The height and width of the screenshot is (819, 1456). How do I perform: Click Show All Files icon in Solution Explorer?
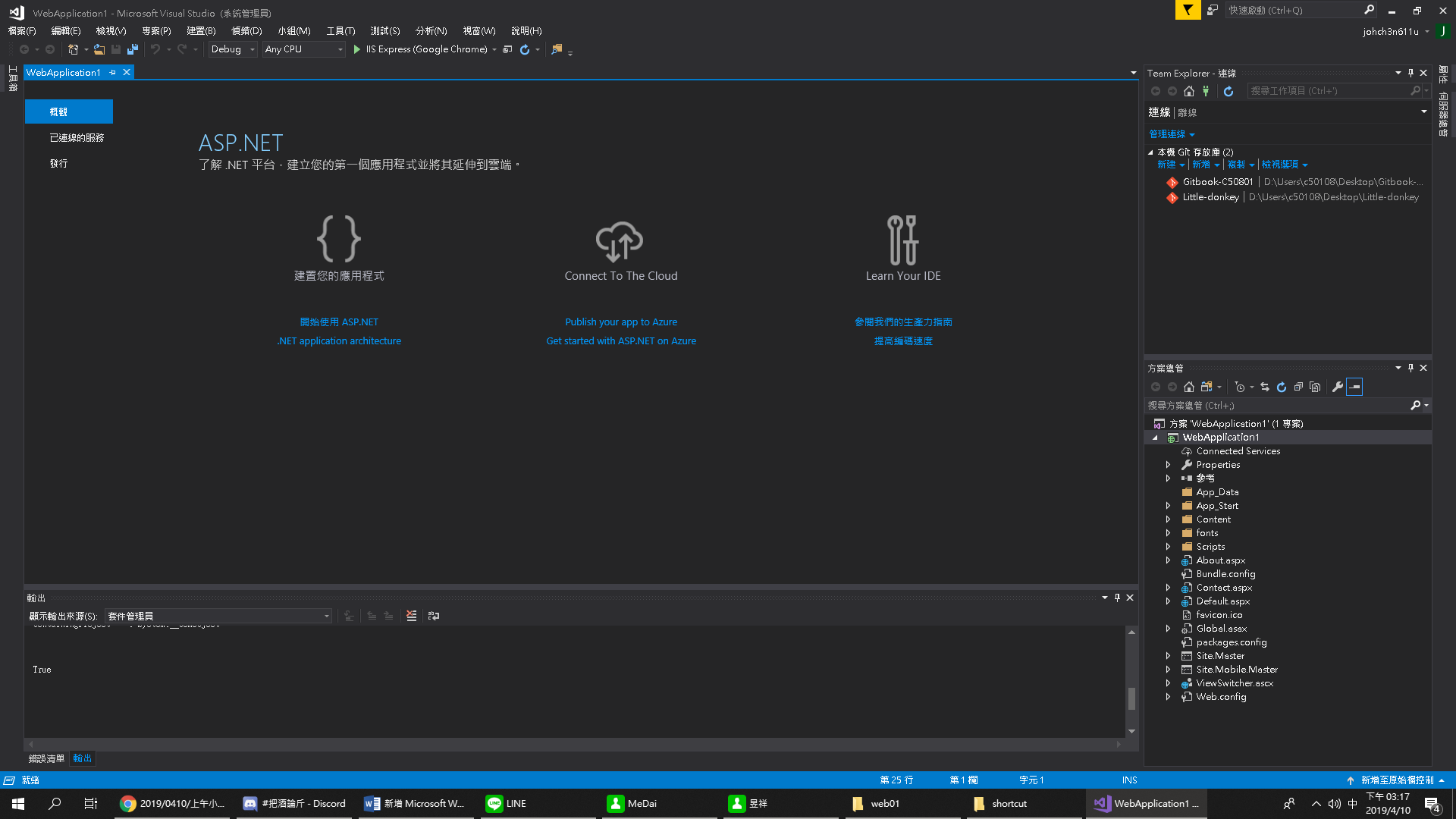1315,387
